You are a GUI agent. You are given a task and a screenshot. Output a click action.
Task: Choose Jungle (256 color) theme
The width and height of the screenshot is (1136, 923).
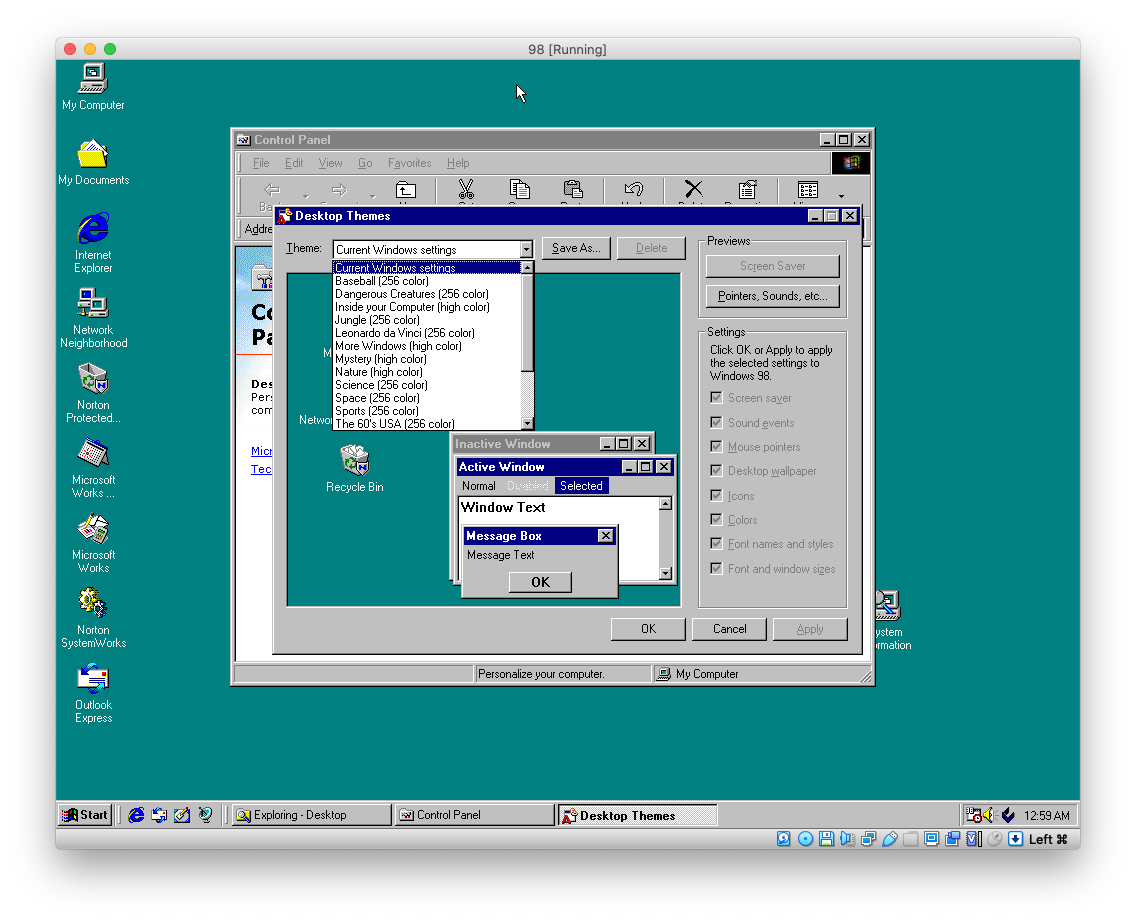point(426,320)
